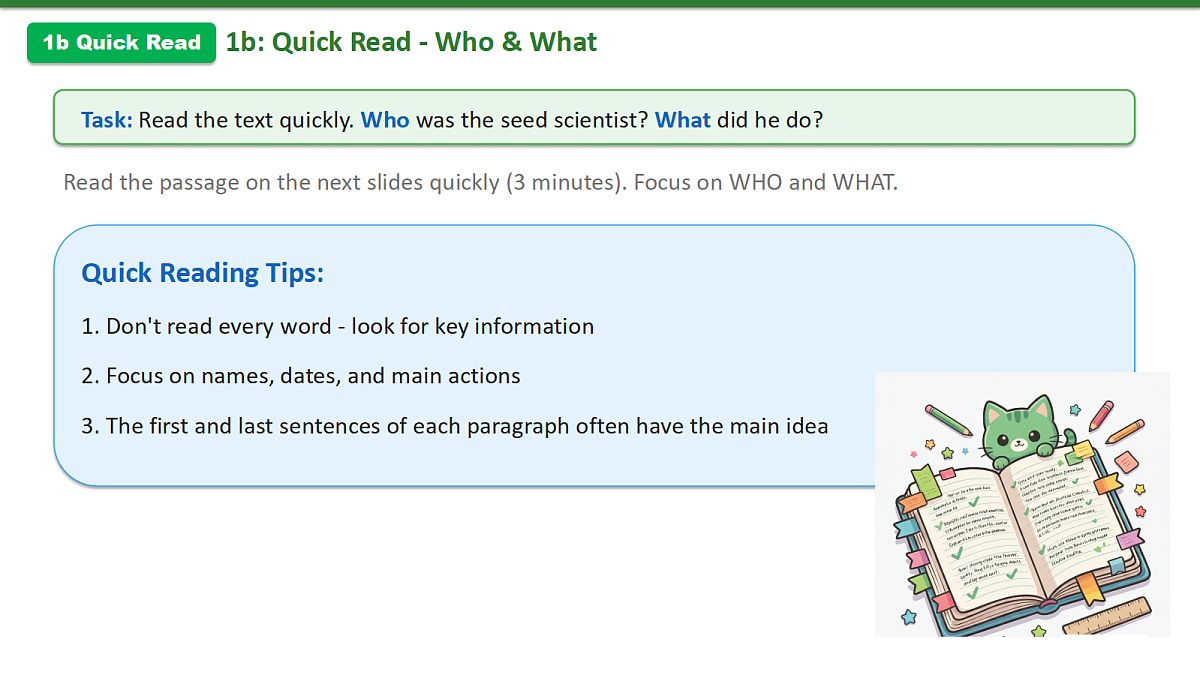Viewport: 1200px width, 675px height.
Task: Click the green '1b Quick Read' badge
Action: click(x=121, y=43)
